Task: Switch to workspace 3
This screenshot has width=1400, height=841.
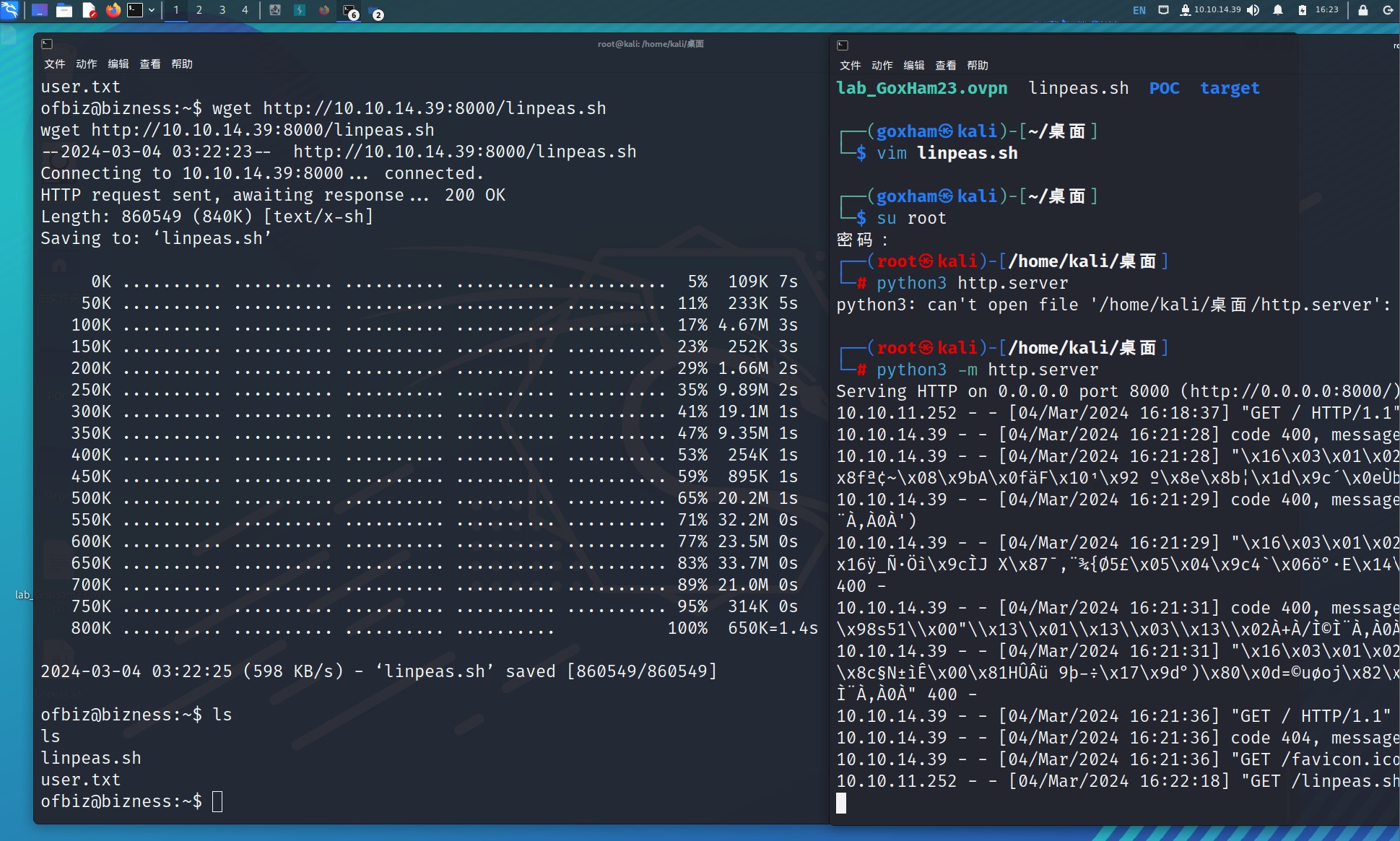Action: [x=222, y=10]
